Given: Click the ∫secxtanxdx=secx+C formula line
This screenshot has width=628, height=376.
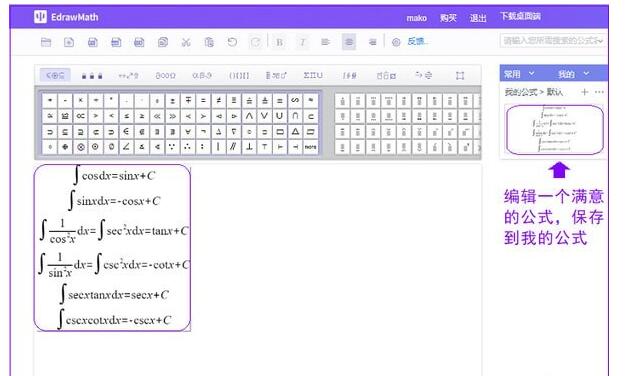Looking at the screenshot, I should pos(114,295).
